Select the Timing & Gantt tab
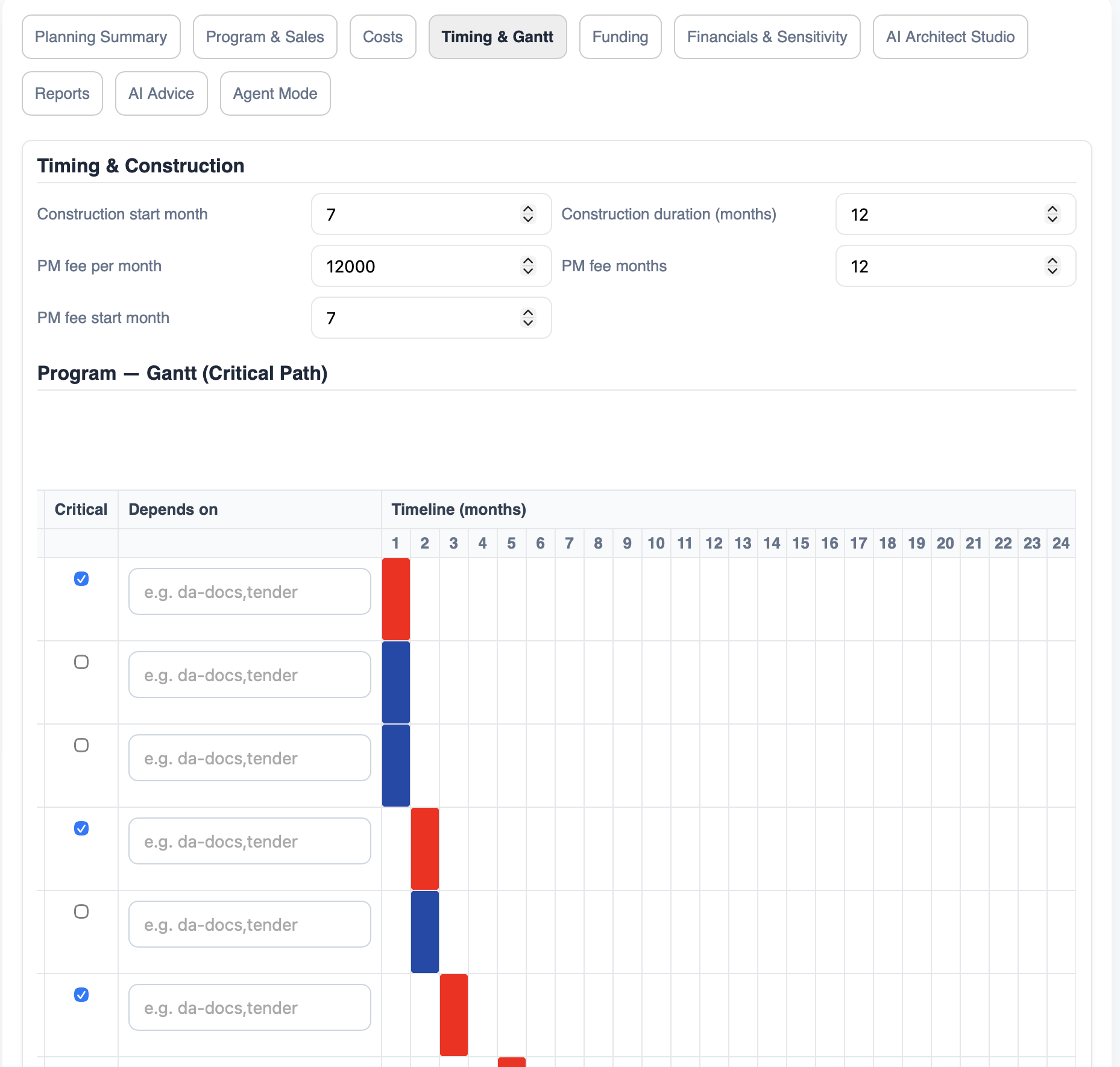Screen dimensions: 1120x1067 [497, 37]
